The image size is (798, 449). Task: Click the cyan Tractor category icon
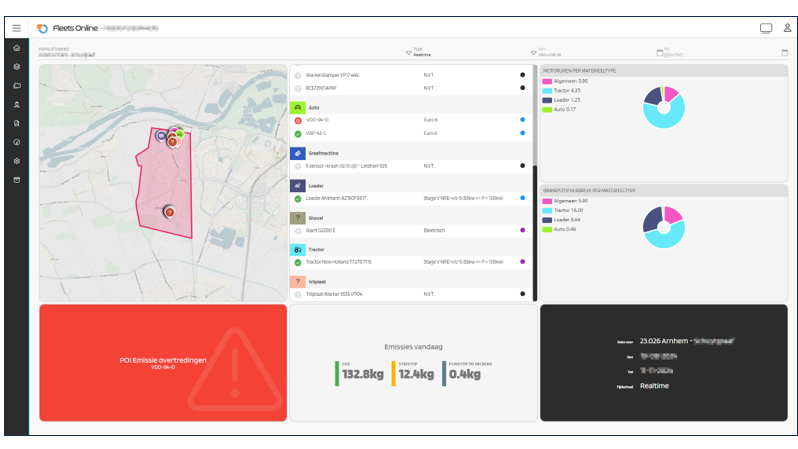coord(298,249)
